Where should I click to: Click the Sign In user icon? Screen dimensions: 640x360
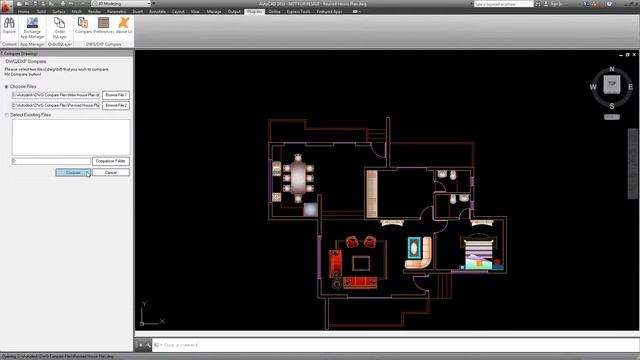(546, 4)
